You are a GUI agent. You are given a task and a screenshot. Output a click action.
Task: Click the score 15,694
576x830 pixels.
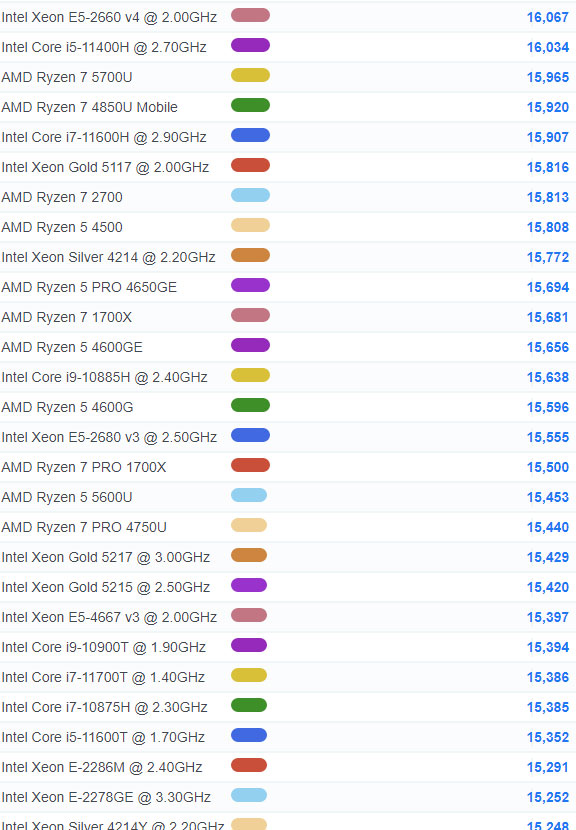(x=548, y=287)
